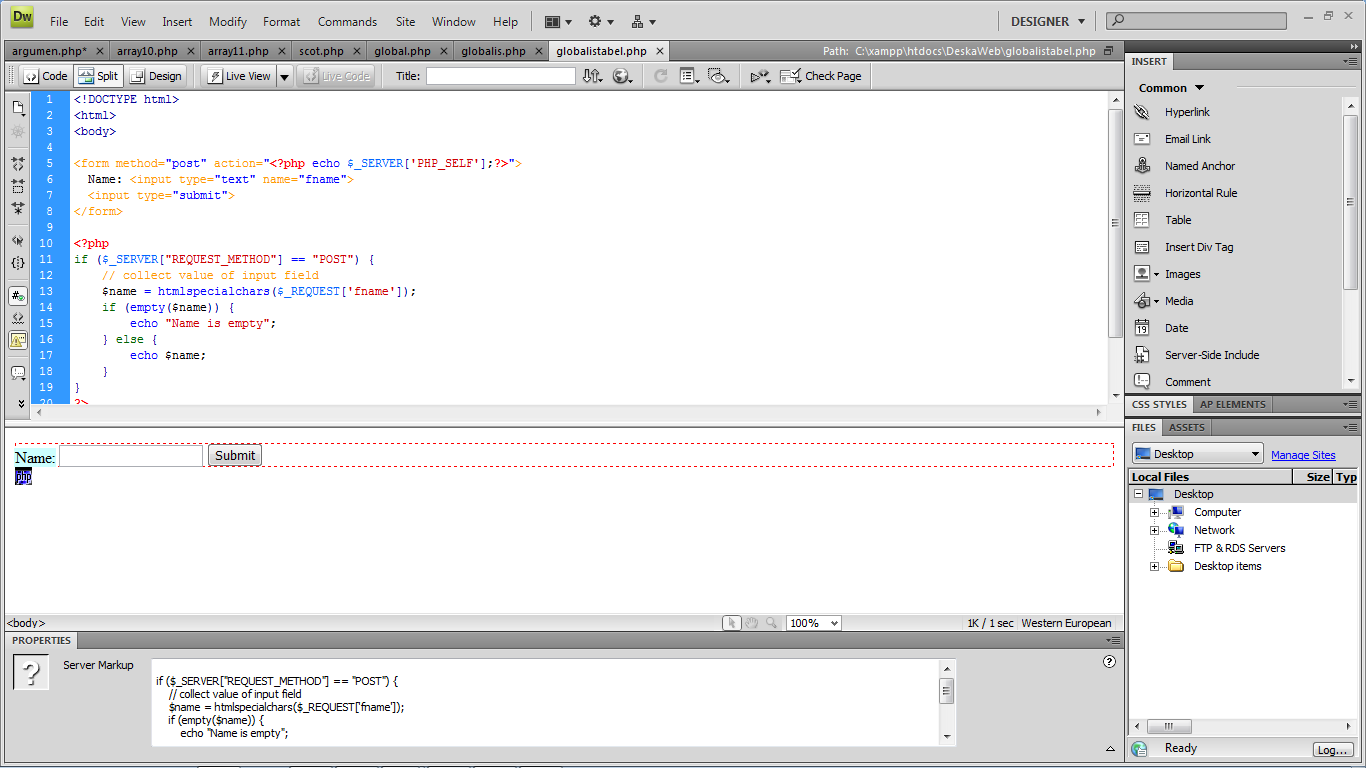The height and width of the screenshot is (768, 1366).
Task: Switch to scot.php tab
Action: coord(321,51)
